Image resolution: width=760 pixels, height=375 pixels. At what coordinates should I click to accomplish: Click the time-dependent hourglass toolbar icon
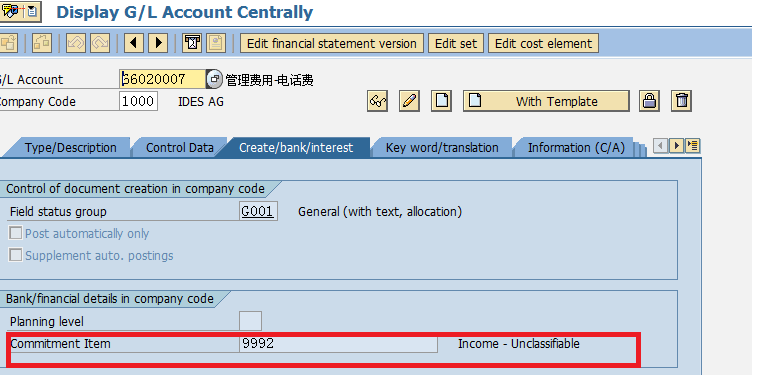pos(192,43)
